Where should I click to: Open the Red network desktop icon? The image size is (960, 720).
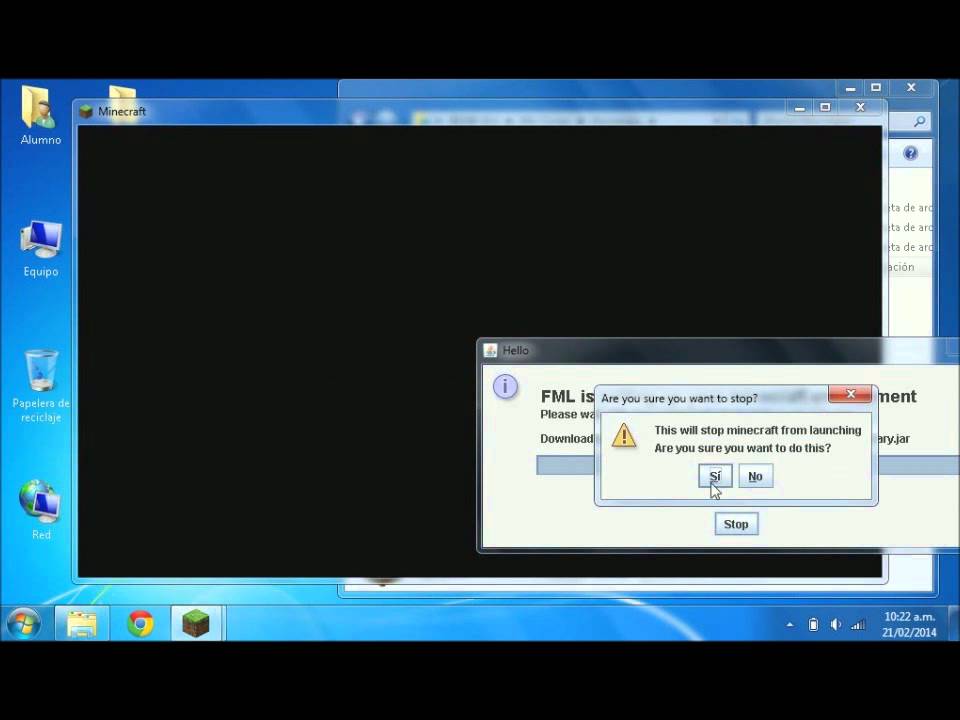(x=40, y=509)
